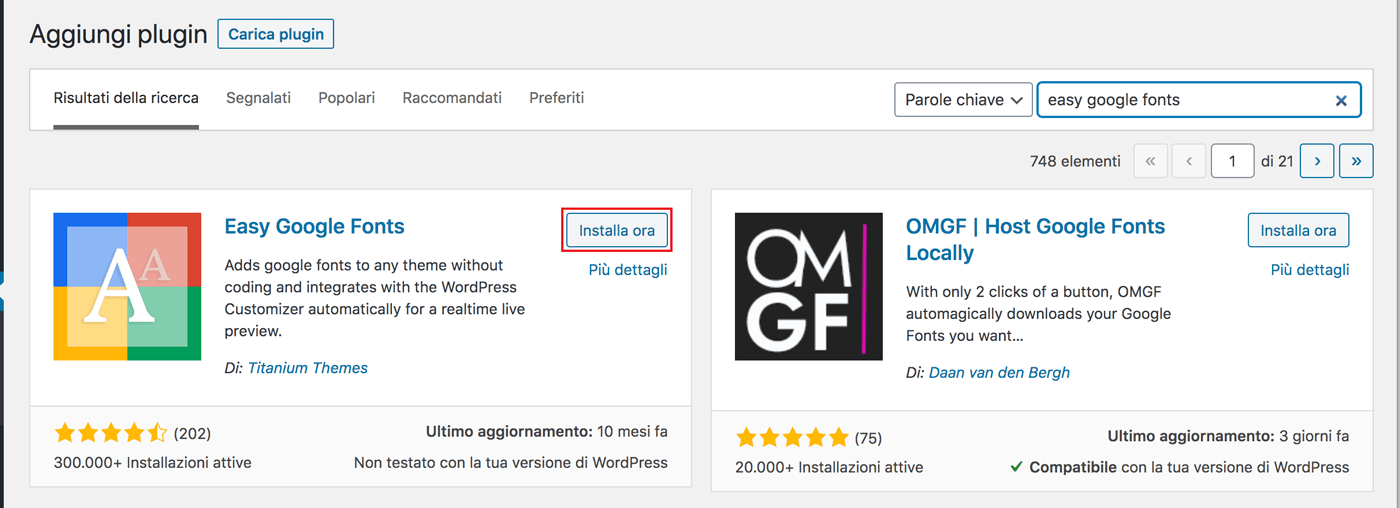Open the Risultati della ricerca tab
1400x508 pixels.
126,98
